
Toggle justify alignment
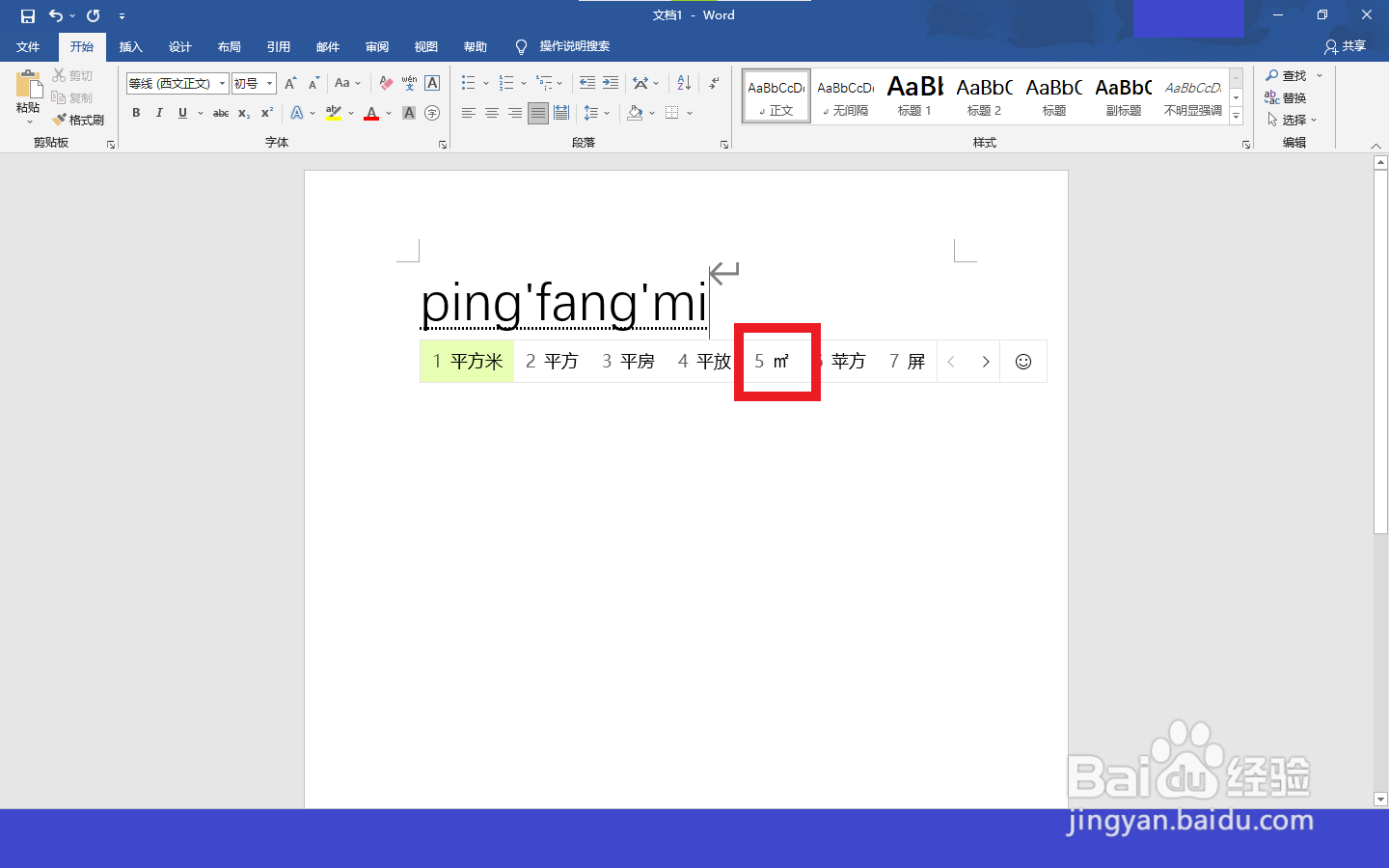(538, 113)
